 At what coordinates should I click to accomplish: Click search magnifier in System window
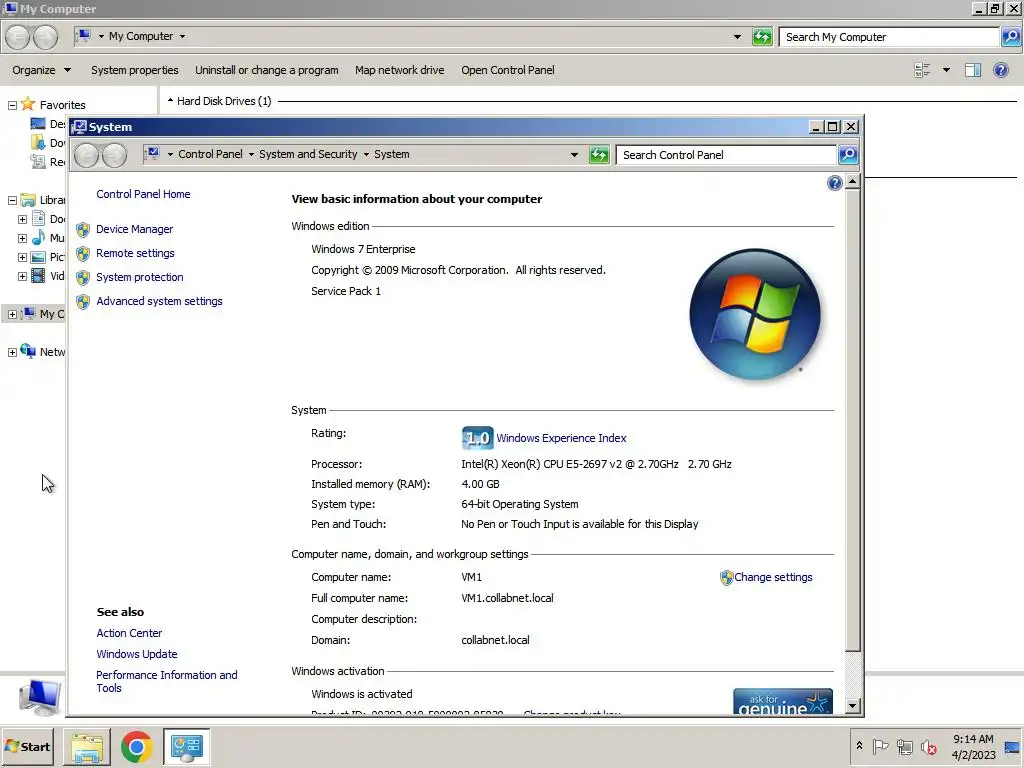pyautogui.click(x=848, y=155)
